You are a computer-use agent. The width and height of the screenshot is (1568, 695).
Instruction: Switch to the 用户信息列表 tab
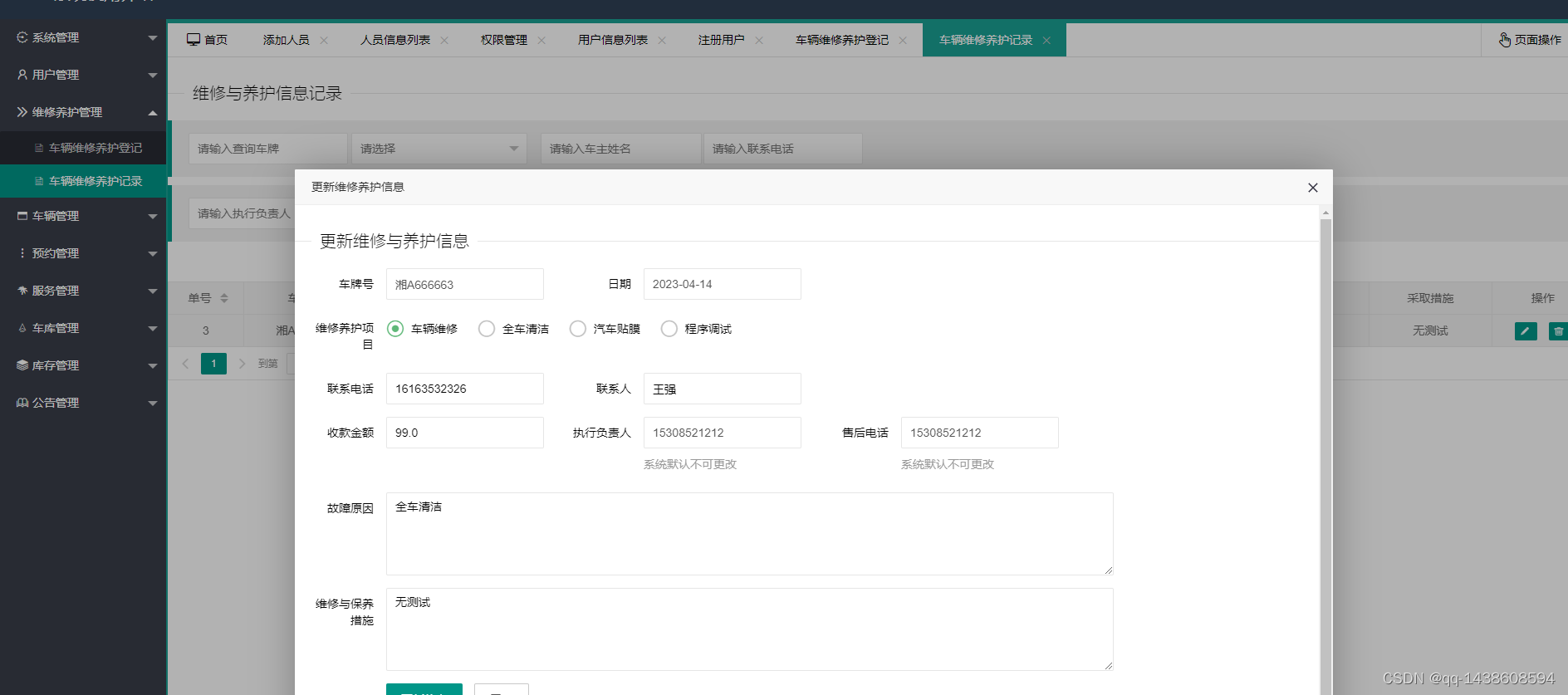tap(613, 40)
